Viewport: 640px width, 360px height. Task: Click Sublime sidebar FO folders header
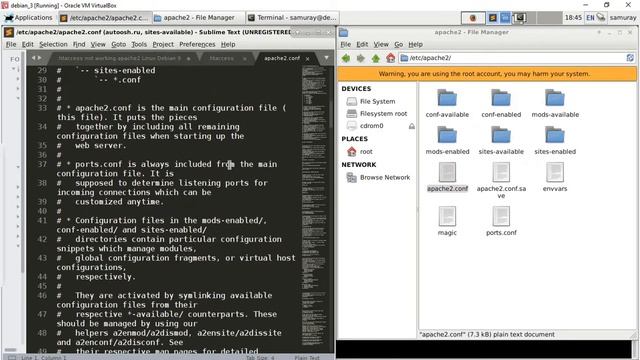pyautogui.click(x=15, y=59)
